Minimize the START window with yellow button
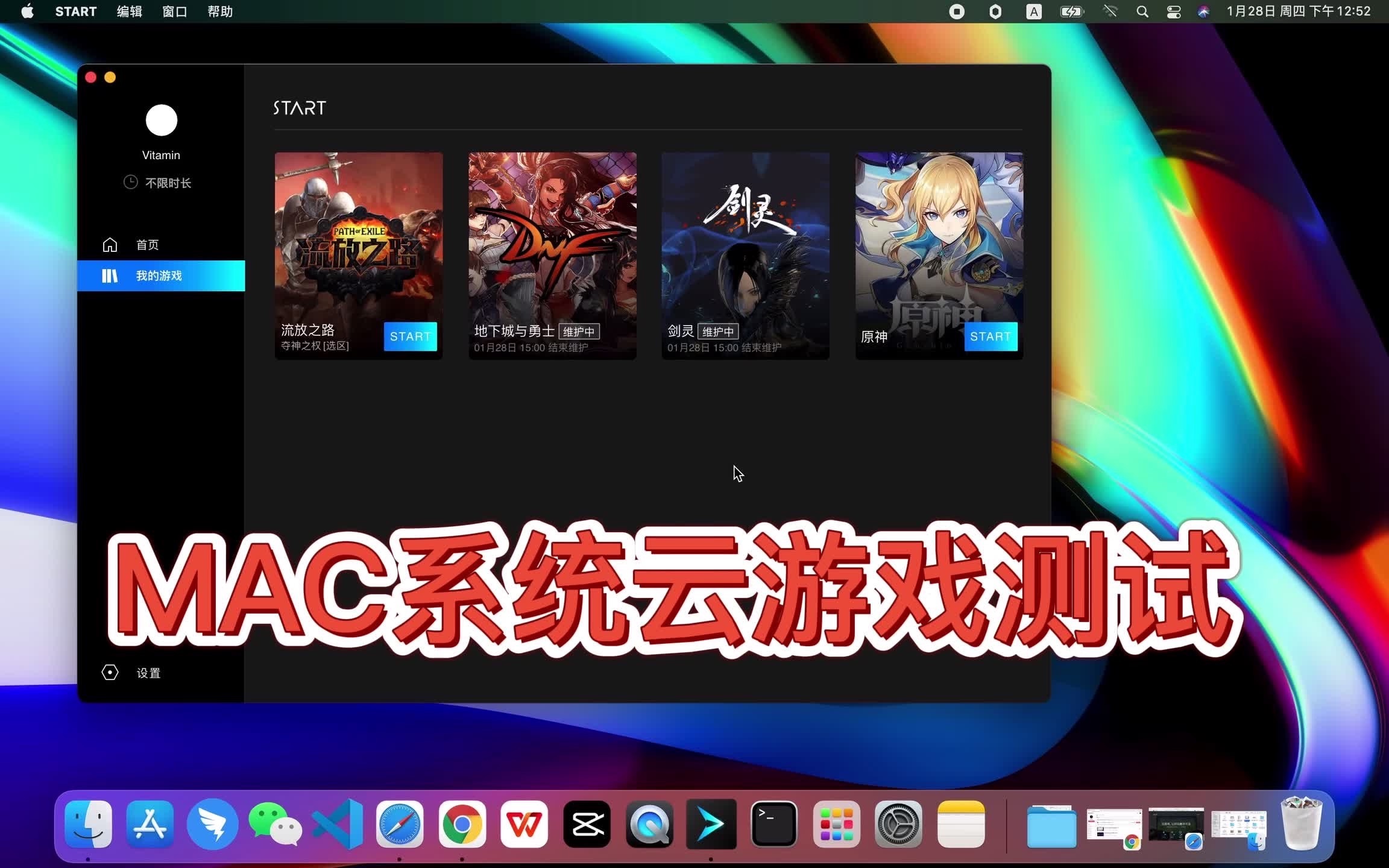 coord(110,77)
